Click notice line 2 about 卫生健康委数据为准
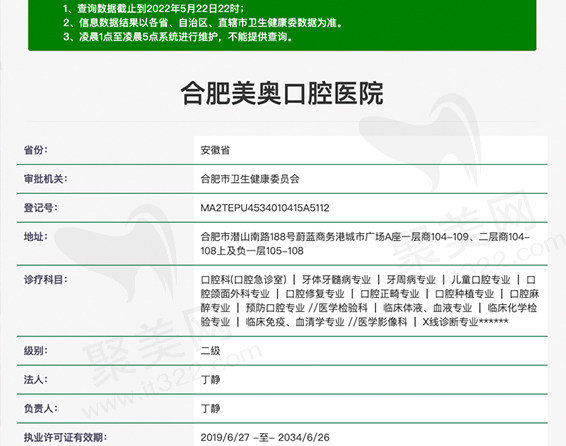The image size is (566, 446). (x=203, y=23)
